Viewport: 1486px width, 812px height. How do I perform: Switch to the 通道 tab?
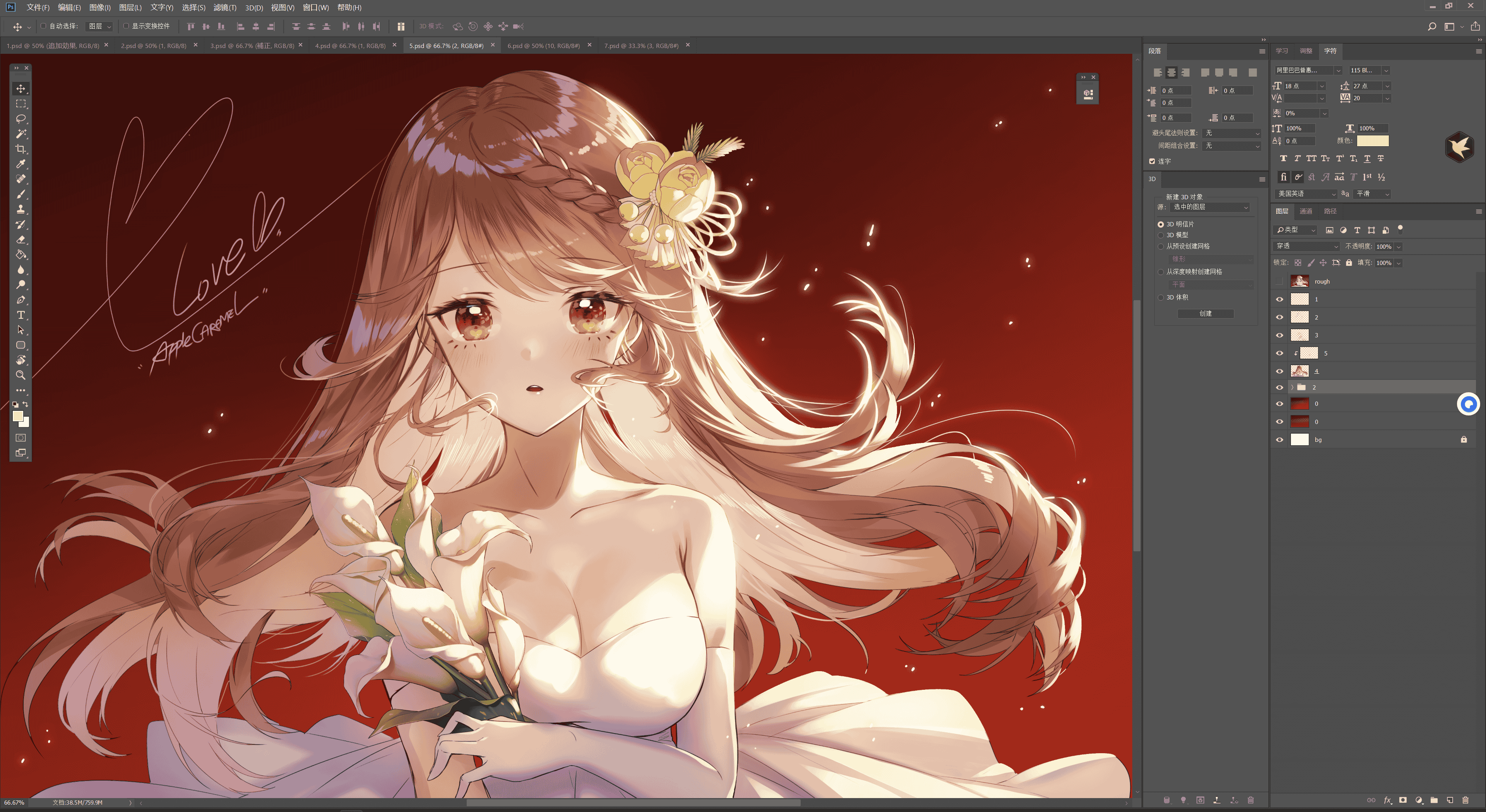point(1306,211)
